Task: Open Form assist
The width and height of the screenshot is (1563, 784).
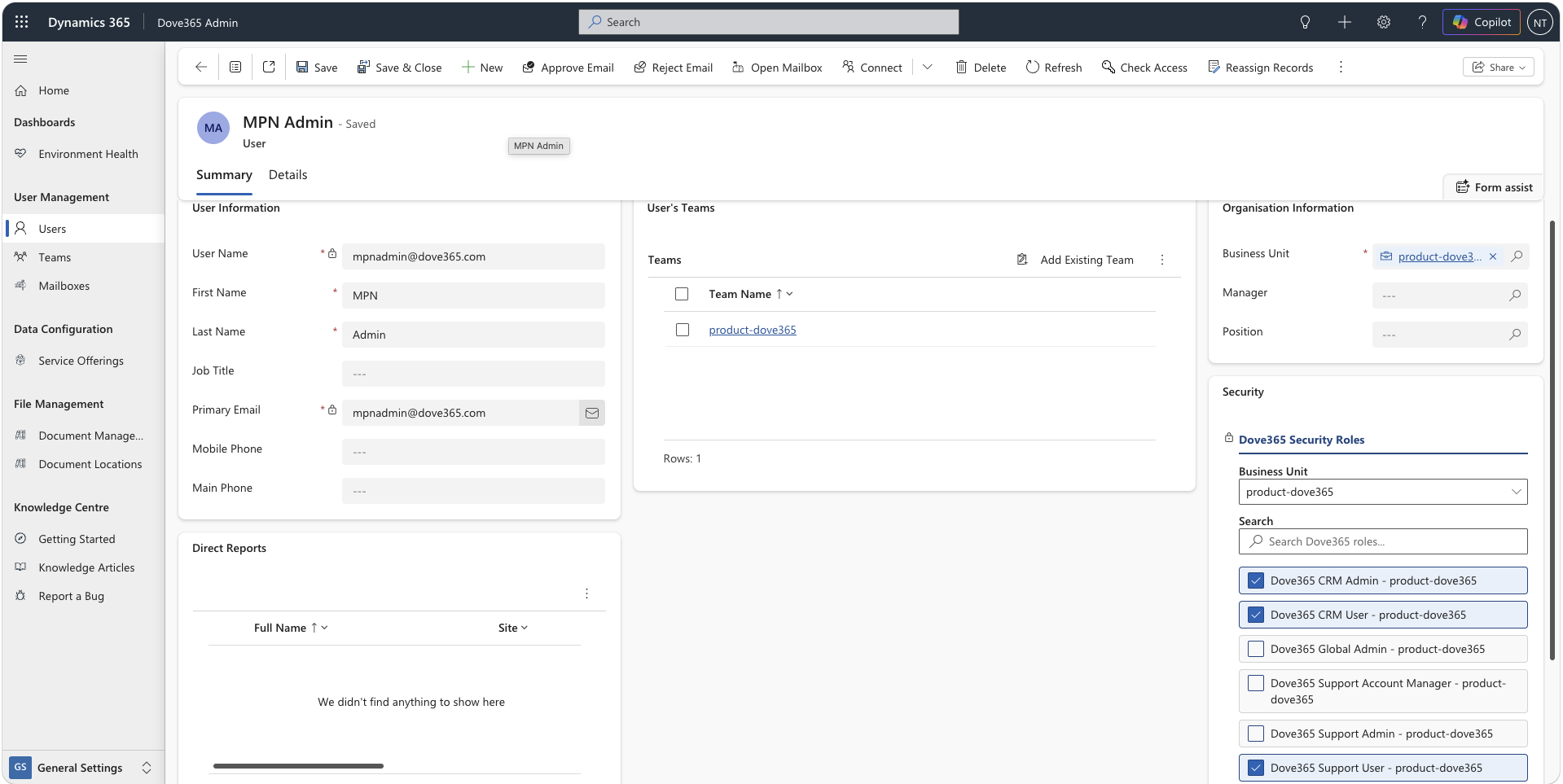Action: 1494,187
